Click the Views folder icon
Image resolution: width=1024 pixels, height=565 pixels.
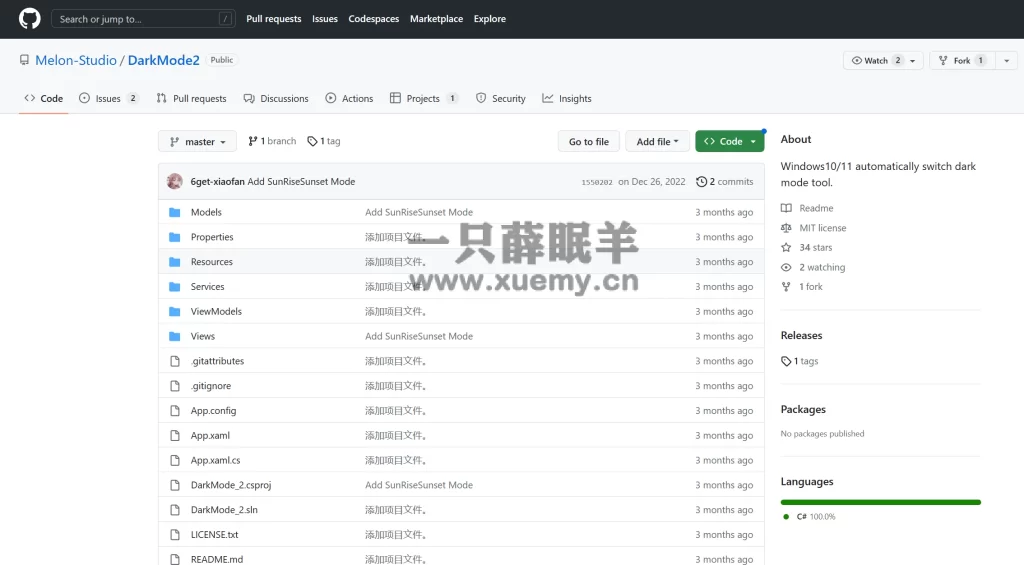[174, 336]
